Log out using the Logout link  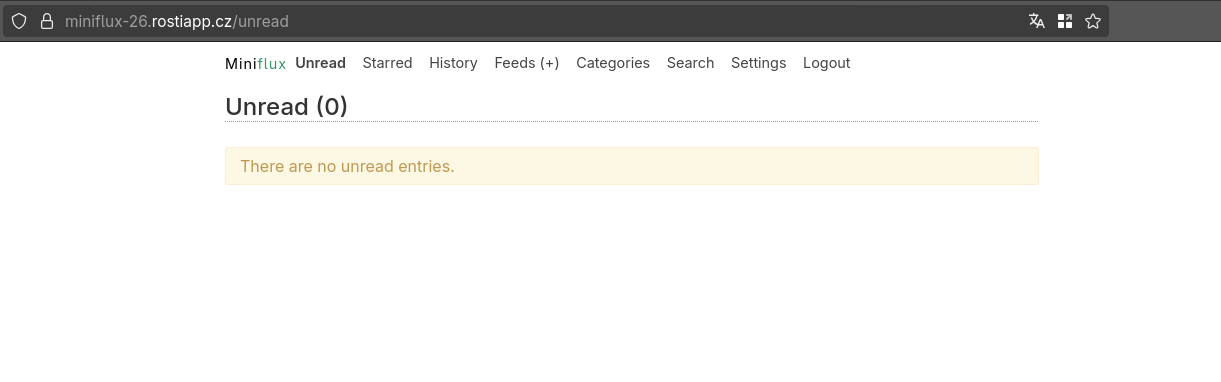pos(827,63)
